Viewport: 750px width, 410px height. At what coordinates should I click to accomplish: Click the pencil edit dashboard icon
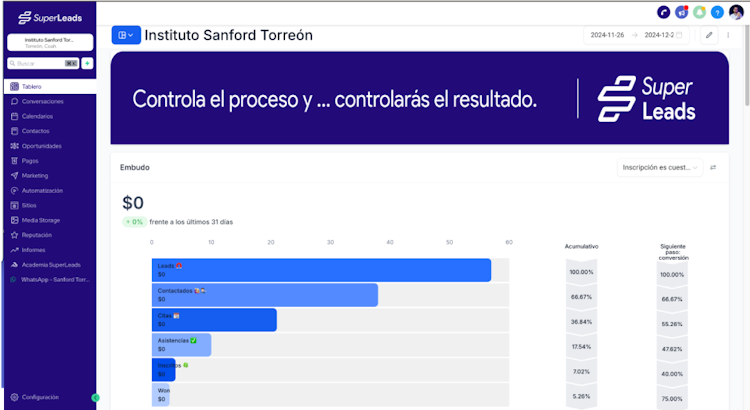pos(709,35)
